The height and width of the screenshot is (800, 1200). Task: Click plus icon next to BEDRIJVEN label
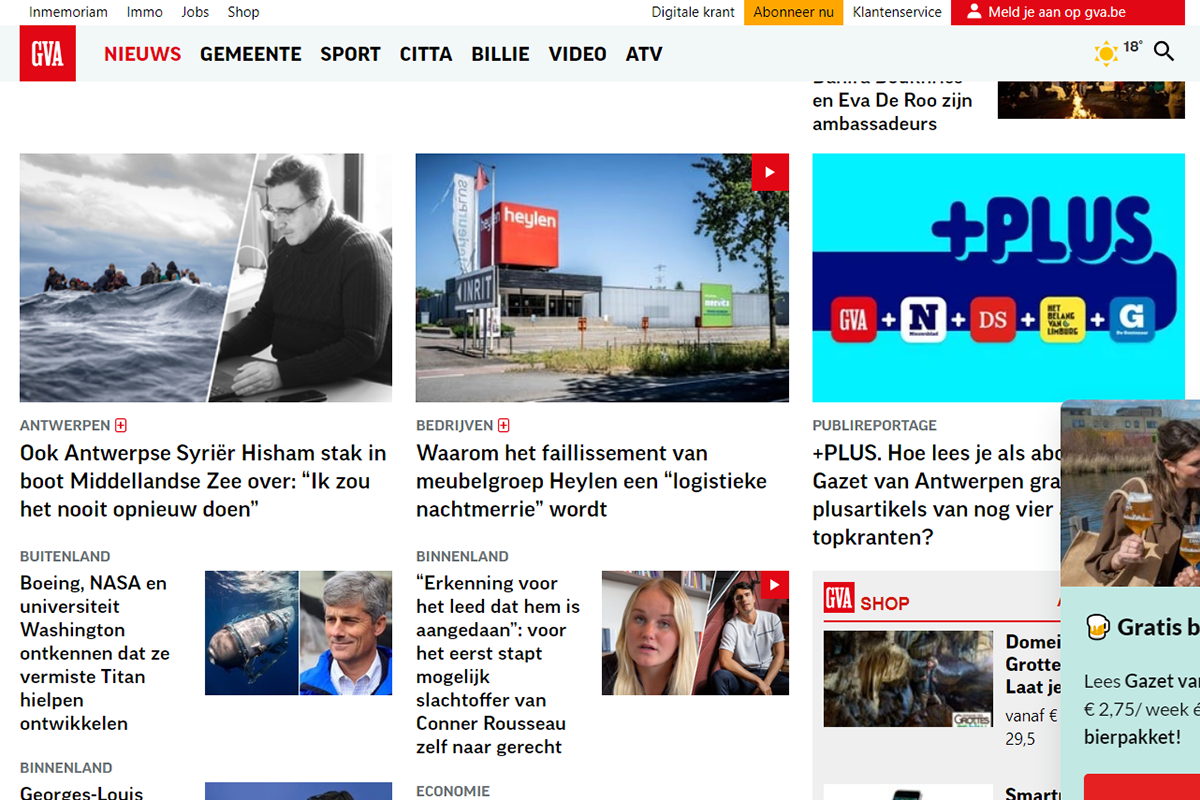point(504,425)
